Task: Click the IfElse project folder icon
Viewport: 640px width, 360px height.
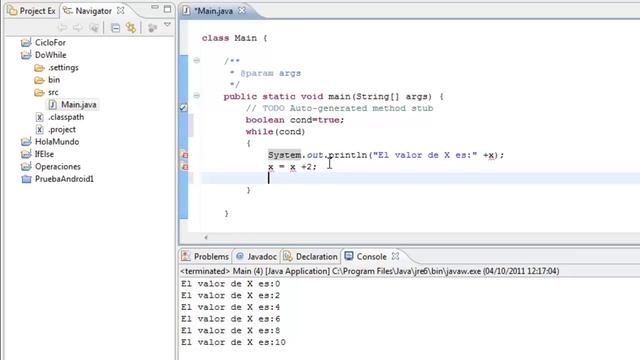Action: click(x=26, y=154)
